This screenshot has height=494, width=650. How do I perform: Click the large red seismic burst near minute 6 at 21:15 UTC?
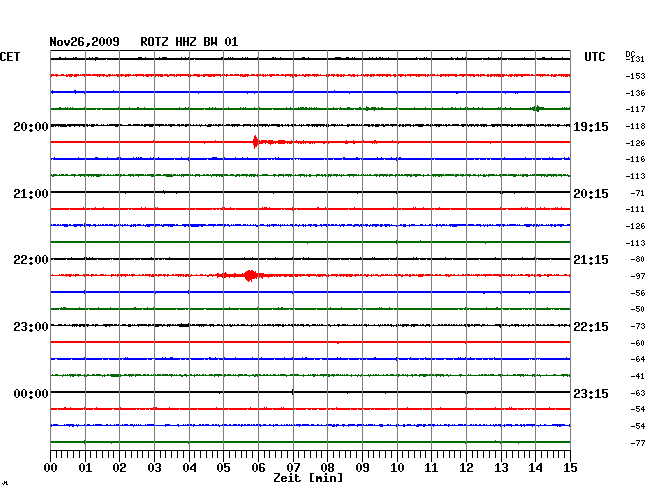(250, 275)
